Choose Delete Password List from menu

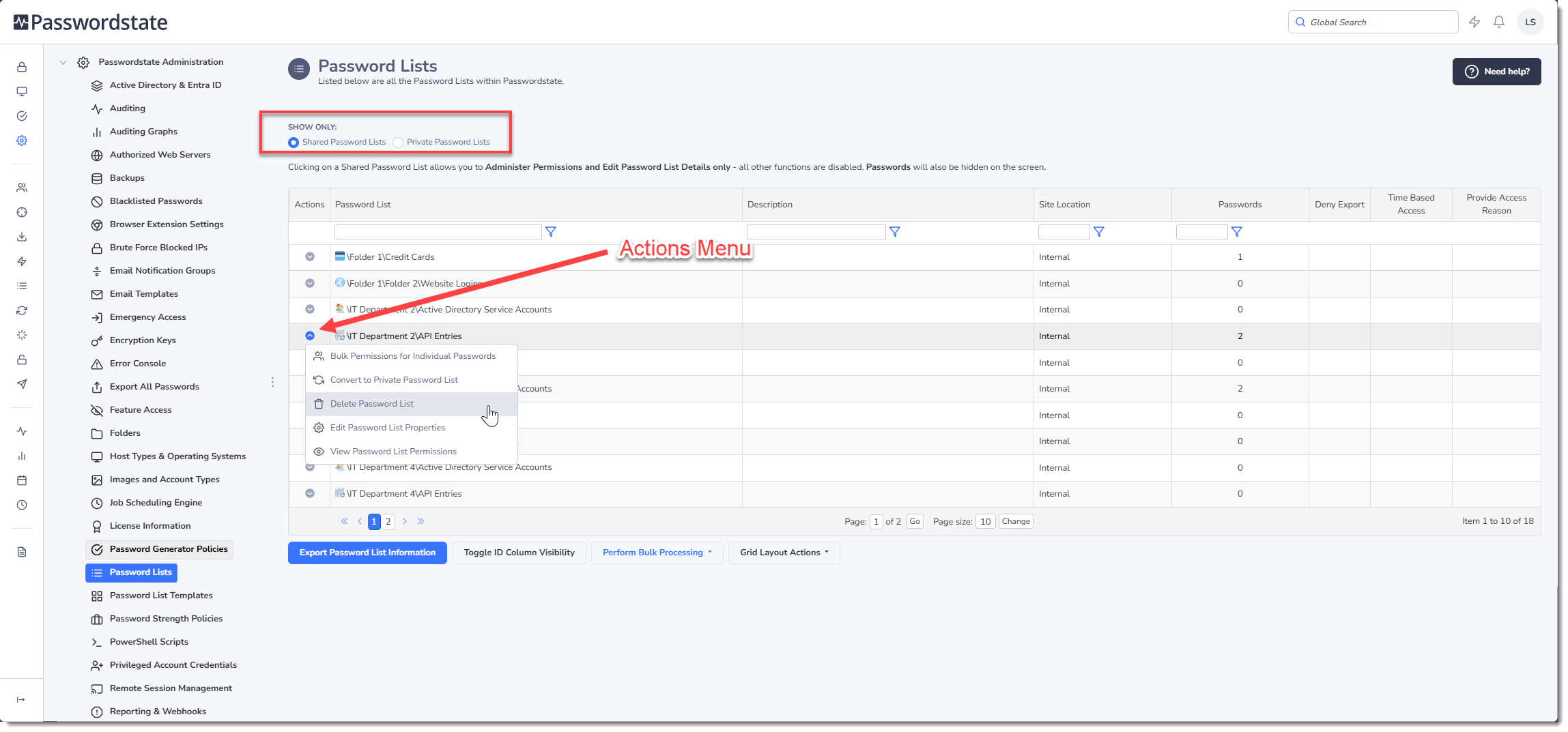412,404
